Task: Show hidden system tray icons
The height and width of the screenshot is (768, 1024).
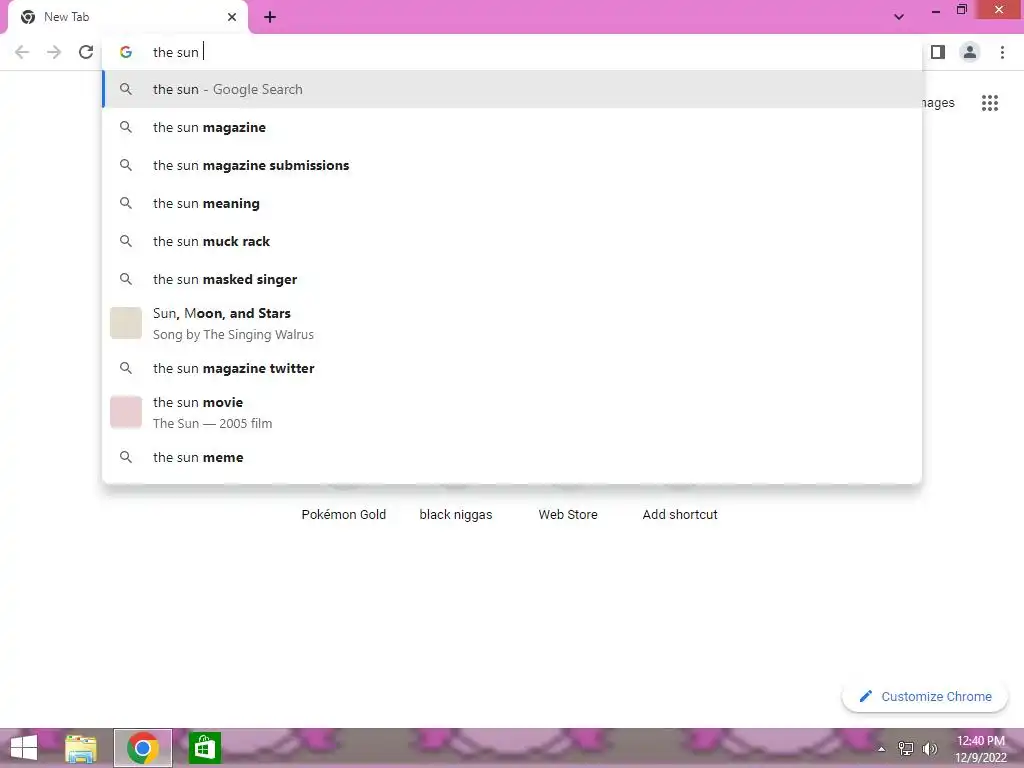Action: (x=882, y=749)
